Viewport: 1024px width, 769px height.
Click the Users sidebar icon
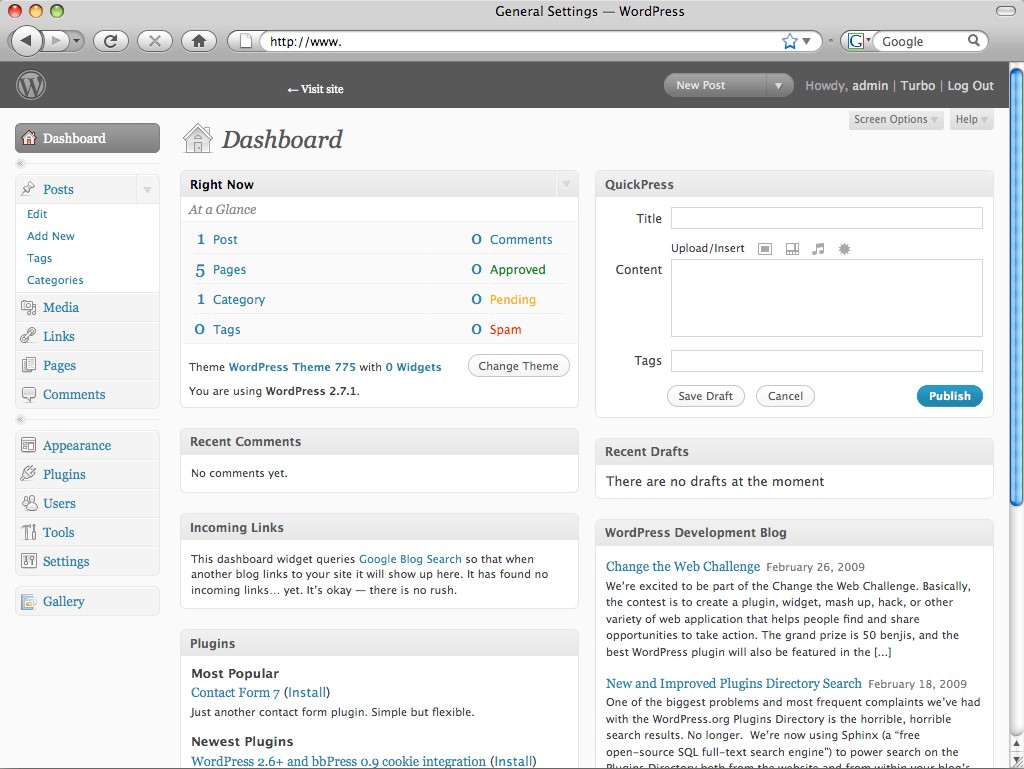[x=29, y=503]
